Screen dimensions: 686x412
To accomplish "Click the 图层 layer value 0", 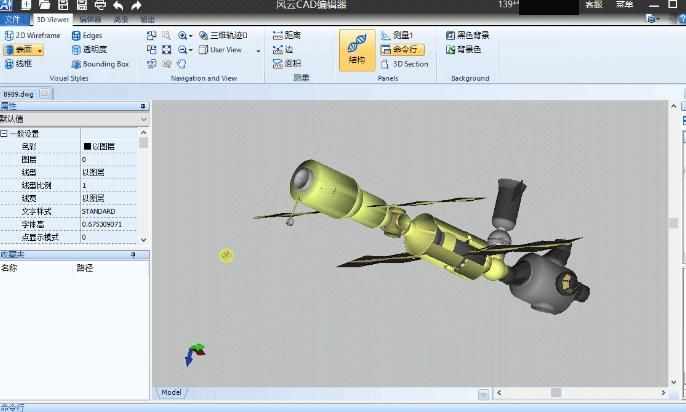I will (x=108, y=160).
